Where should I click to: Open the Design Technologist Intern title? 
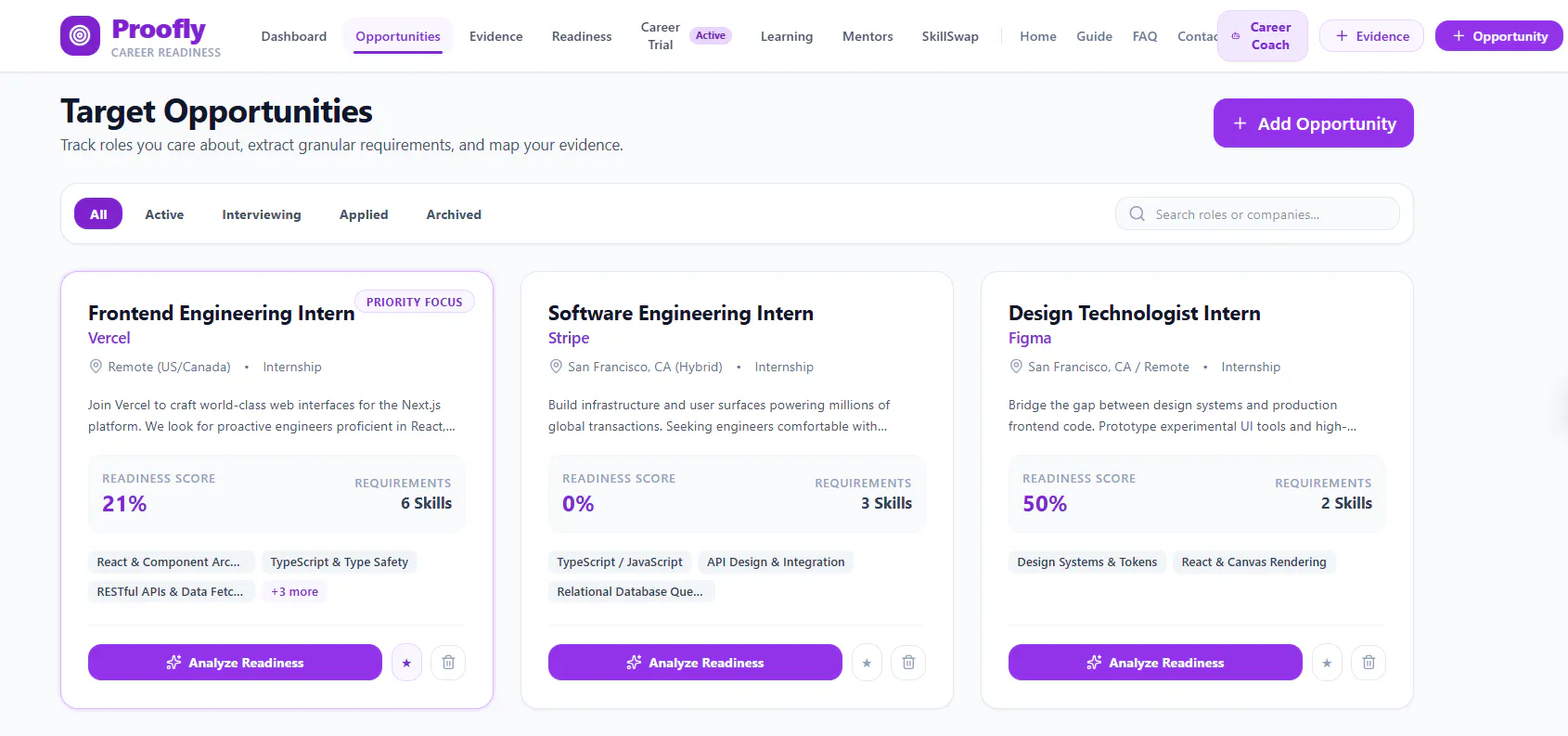click(1134, 313)
